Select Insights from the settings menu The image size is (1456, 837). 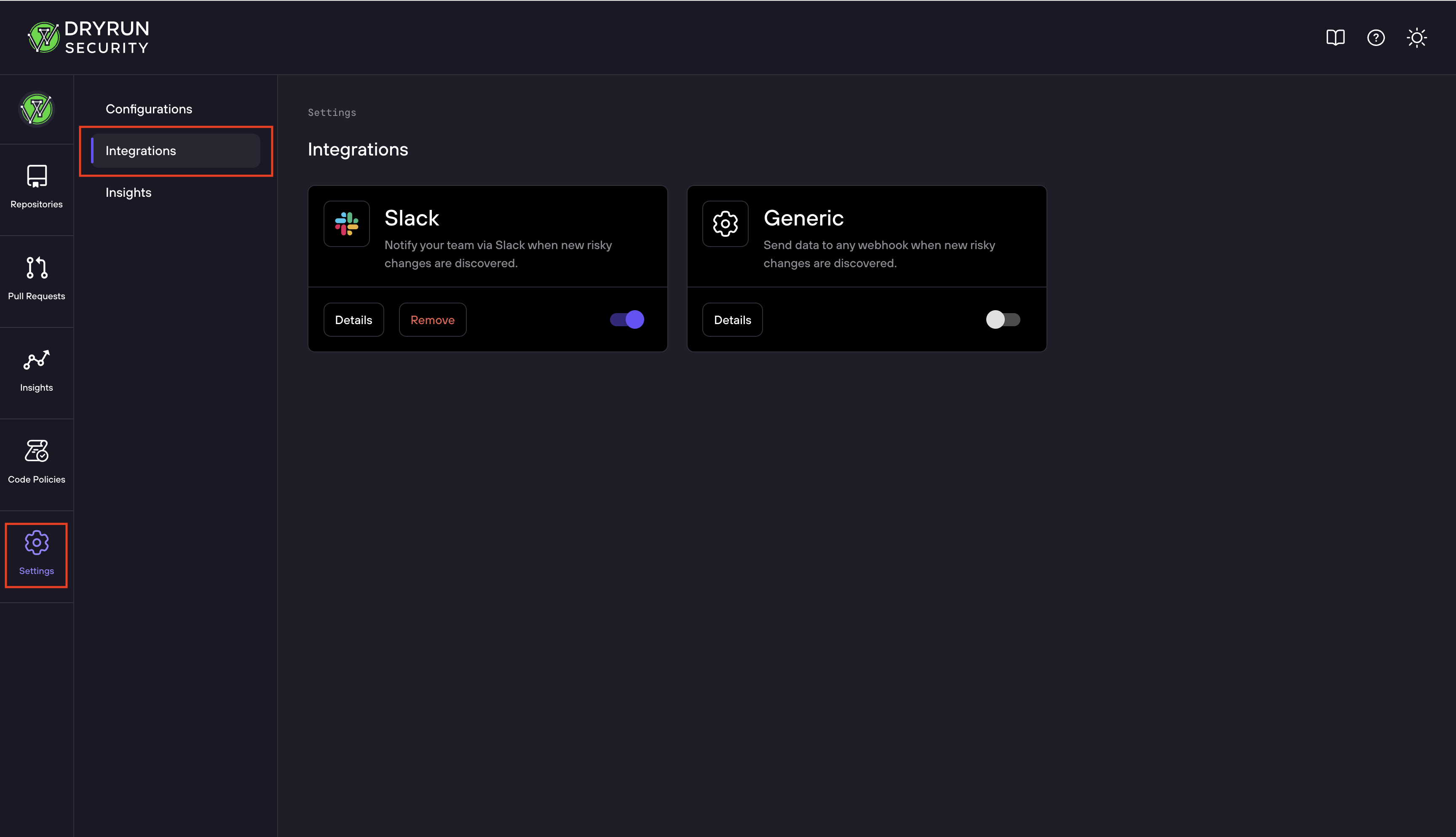click(x=128, y=192)
